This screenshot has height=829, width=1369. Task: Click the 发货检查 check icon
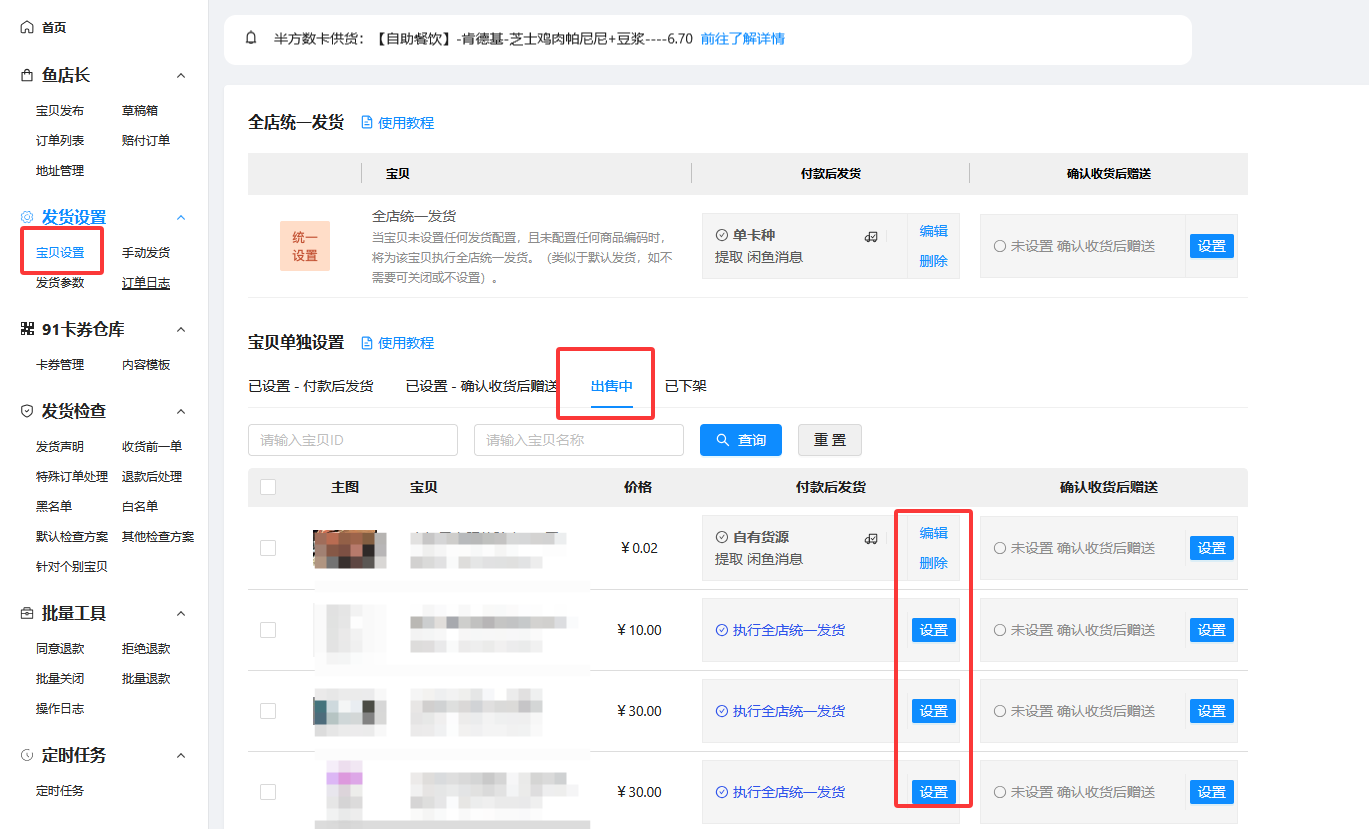point(26,410)
